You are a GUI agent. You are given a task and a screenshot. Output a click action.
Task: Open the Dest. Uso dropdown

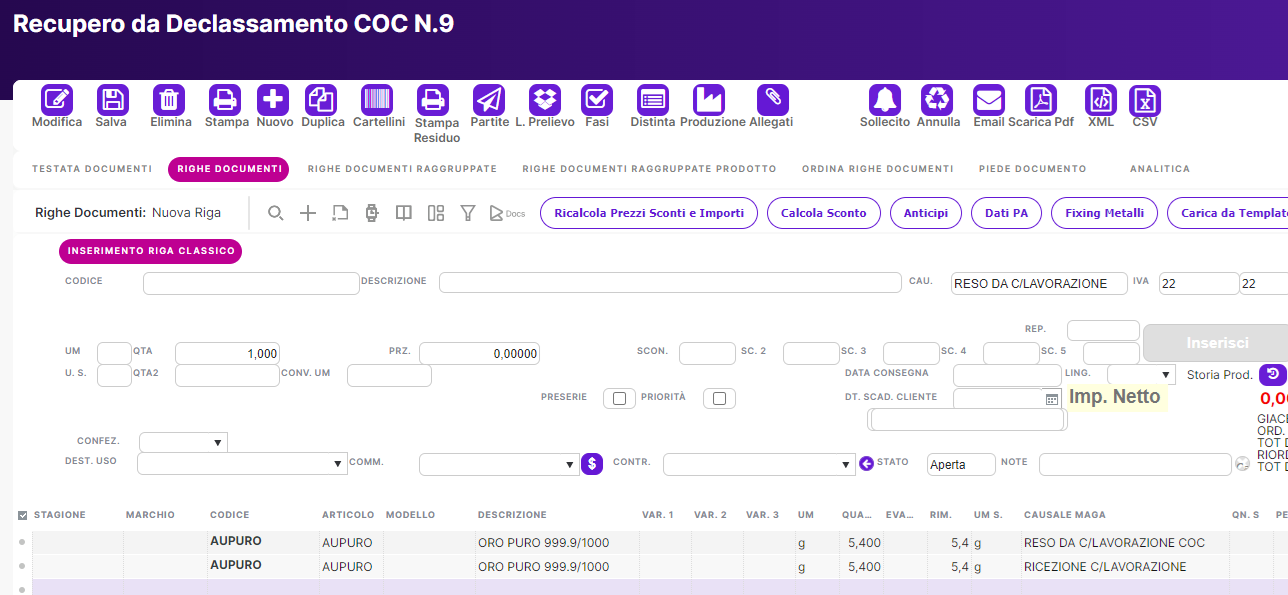[x=241, y=464]
